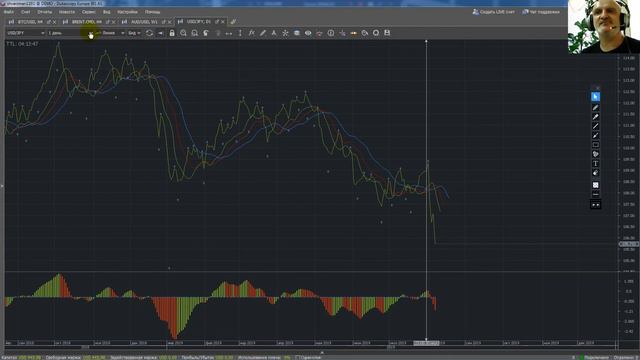Select the straight line tool in drawing panel

point(596,126)
